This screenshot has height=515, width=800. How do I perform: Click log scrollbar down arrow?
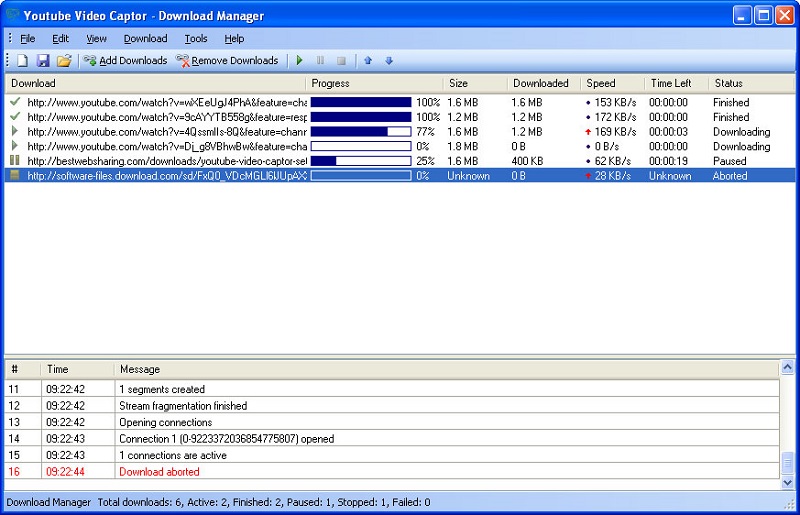787,482
